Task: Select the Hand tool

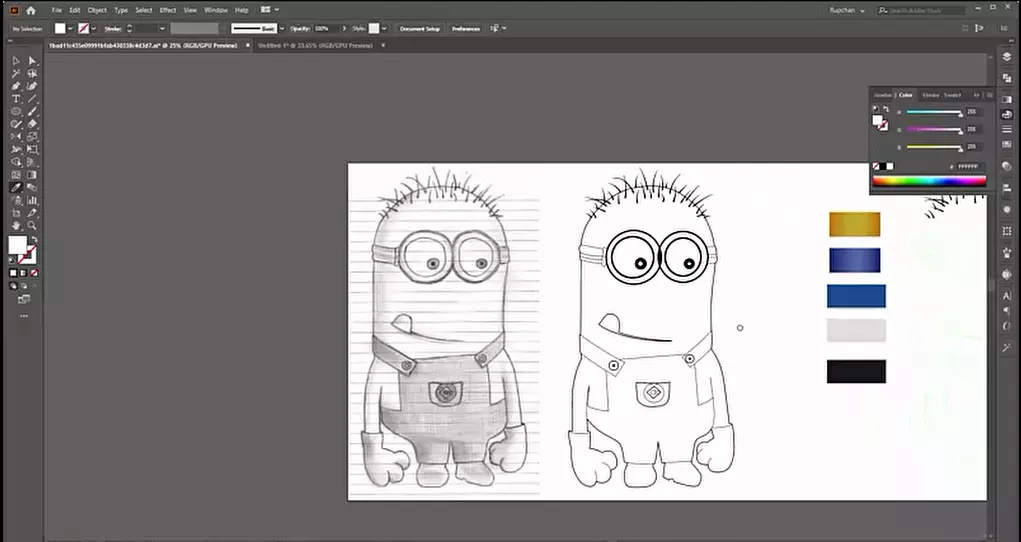Action: [16, 225]
